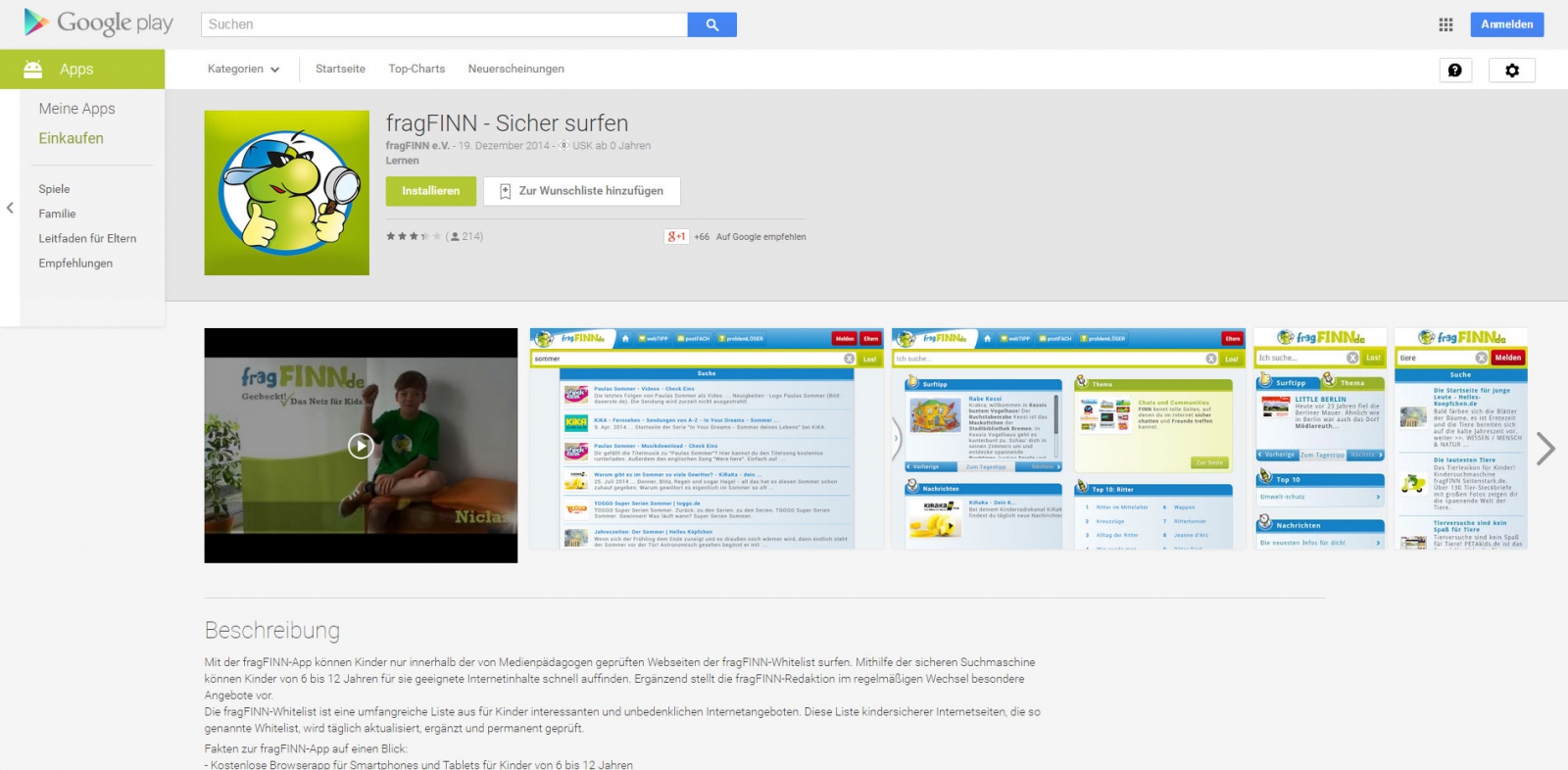
Task: Open Familie category in sidebar
Action: pyautogui.click(x=57, y=214)
